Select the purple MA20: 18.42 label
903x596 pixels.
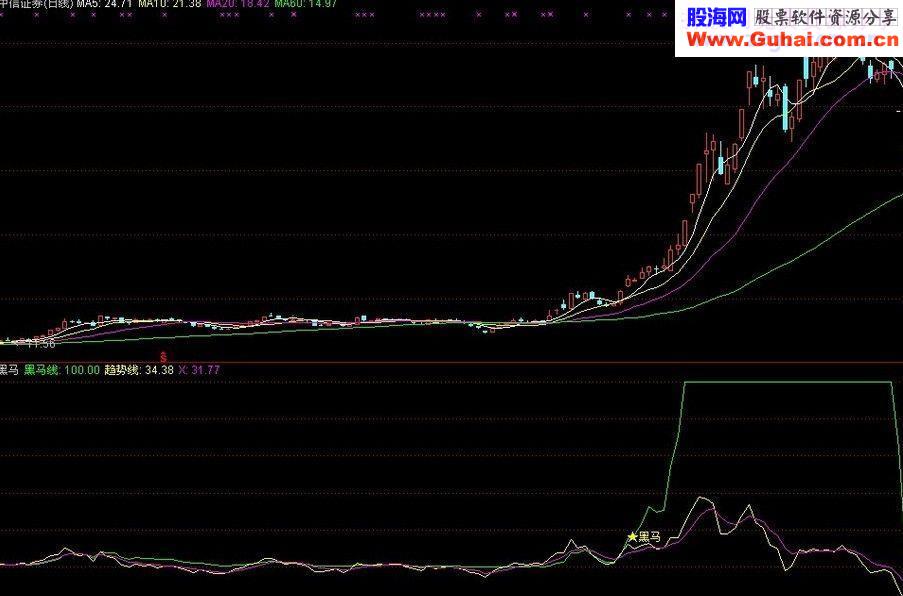click(x=238, y=3)
